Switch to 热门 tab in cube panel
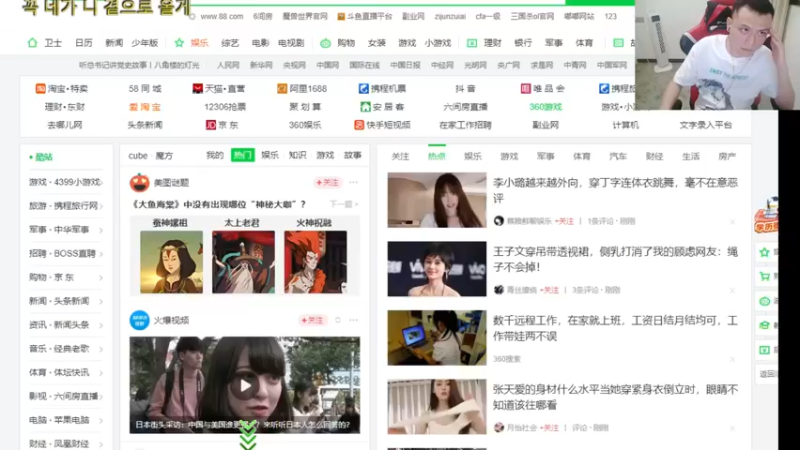This screenshot has height=450, width=800. coord(242,155)
